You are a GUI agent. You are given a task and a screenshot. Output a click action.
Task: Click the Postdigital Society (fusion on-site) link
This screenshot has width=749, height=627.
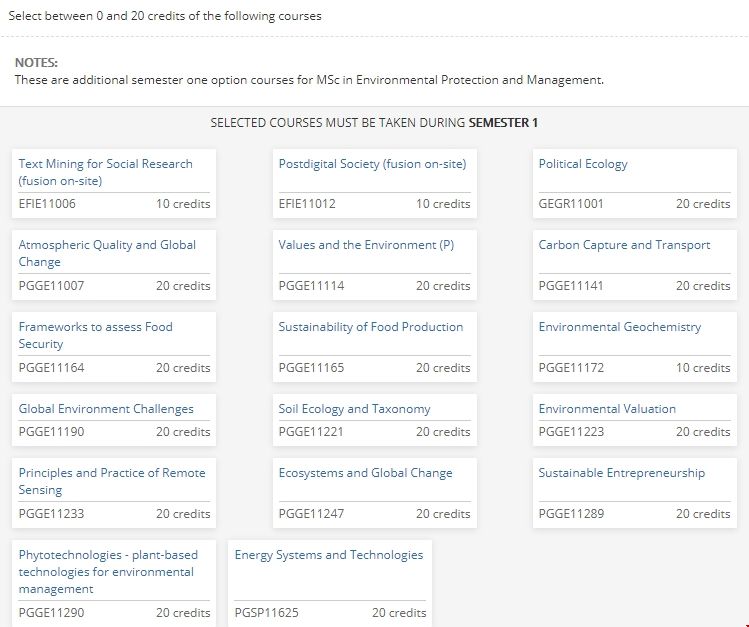372,164
